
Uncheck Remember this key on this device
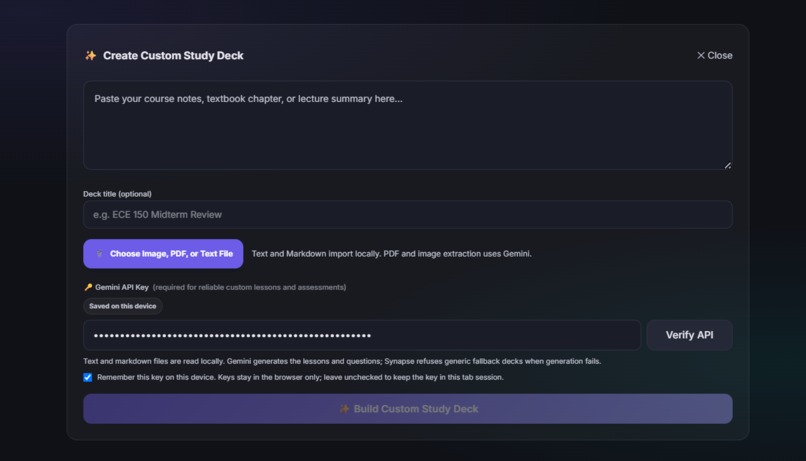click(88, 377)
